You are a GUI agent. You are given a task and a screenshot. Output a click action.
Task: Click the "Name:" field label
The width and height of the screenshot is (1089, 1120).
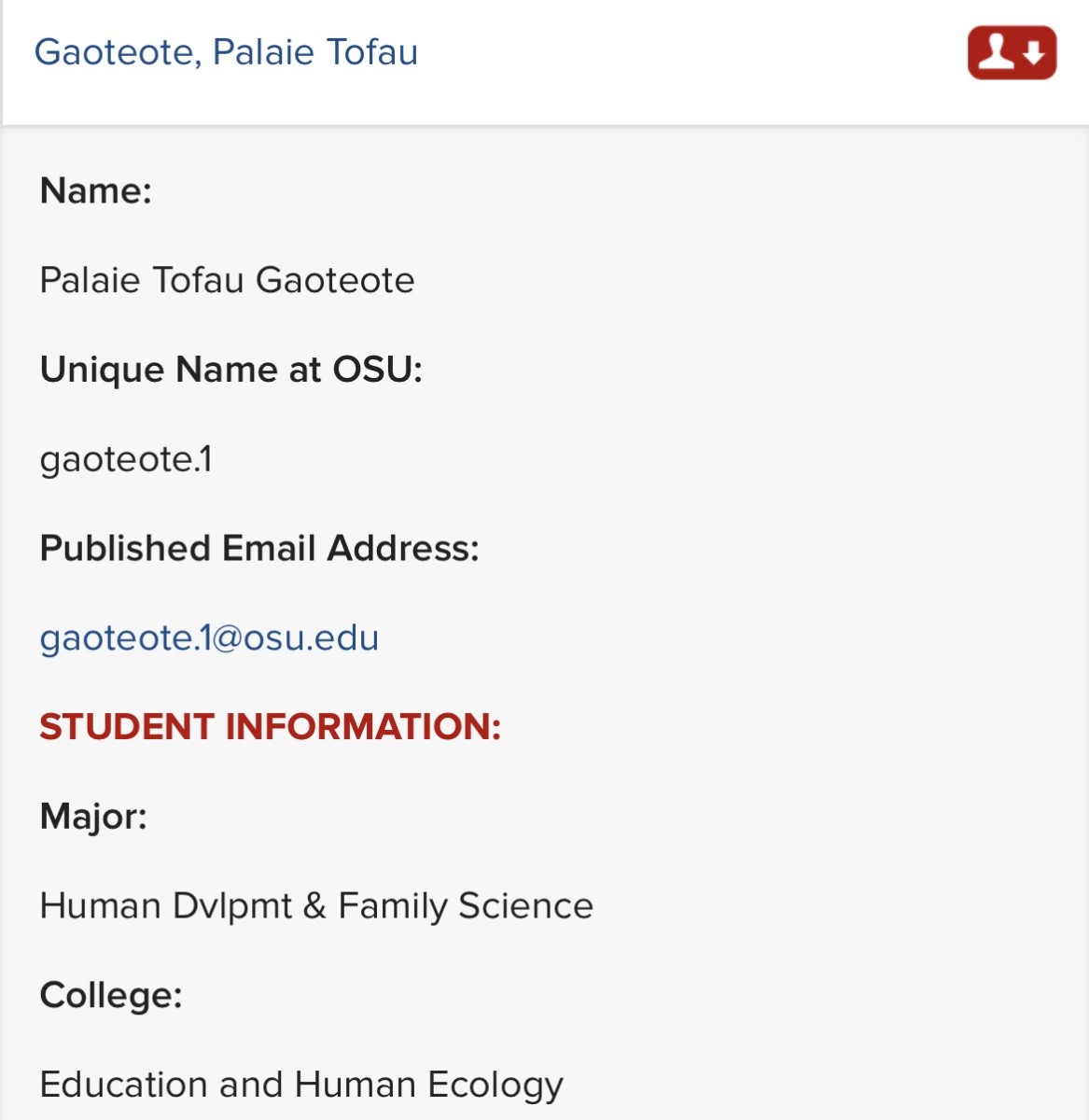pyautogui.click(x=95, y=190)
